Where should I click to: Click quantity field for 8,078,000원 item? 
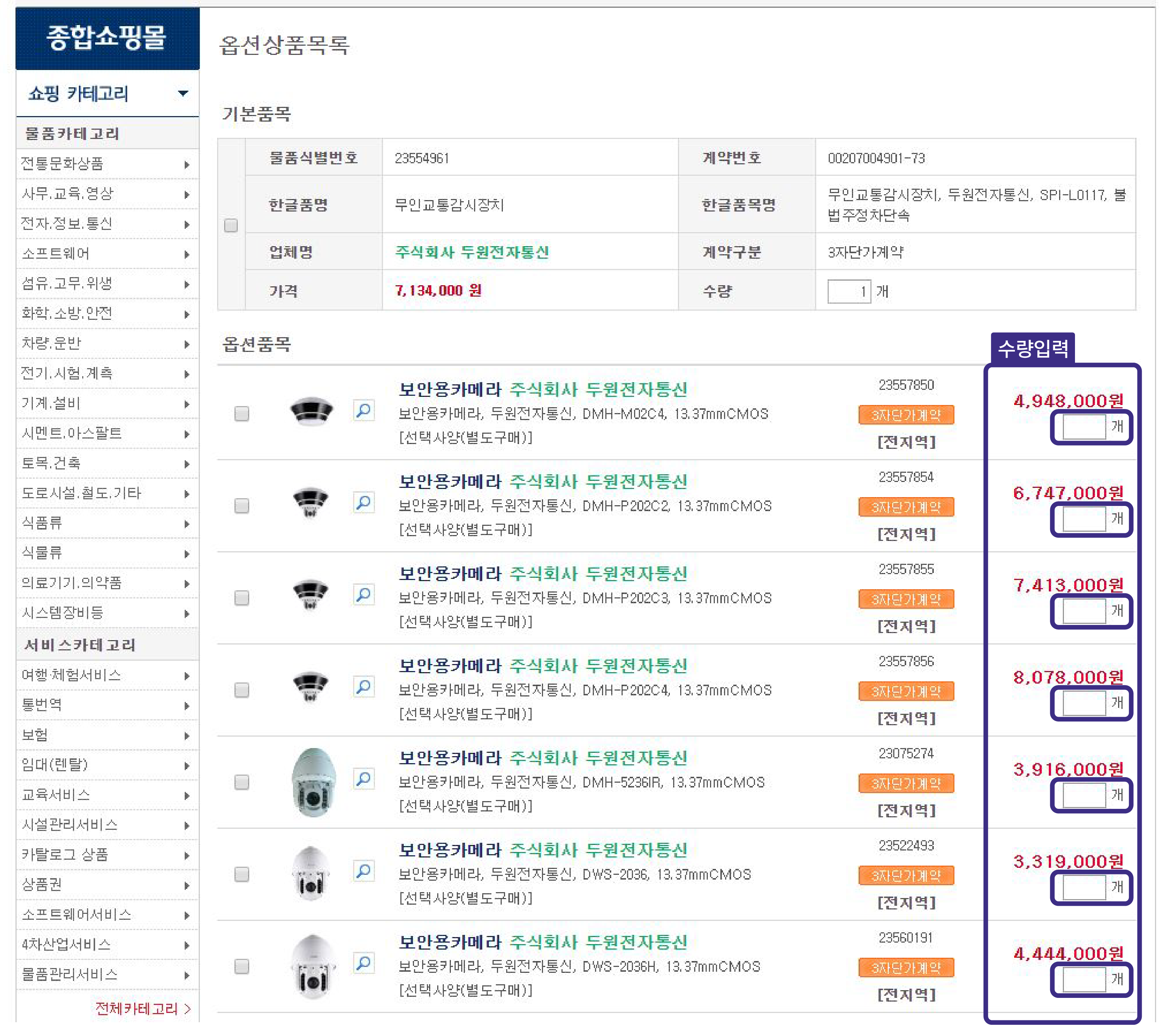[x=1084, y=703]
